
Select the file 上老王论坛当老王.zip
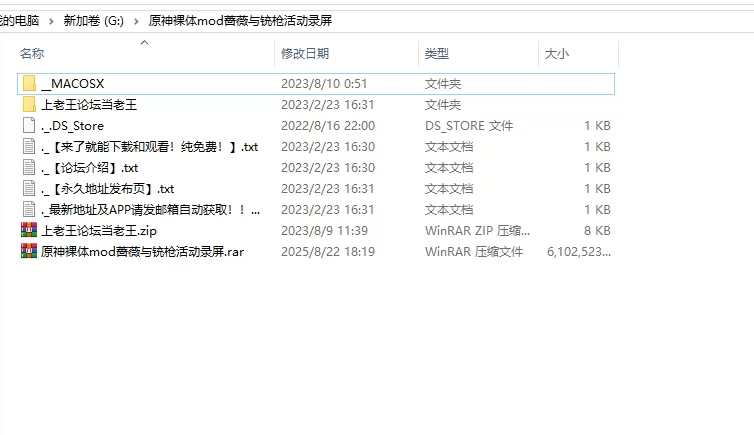click(99, 231)
